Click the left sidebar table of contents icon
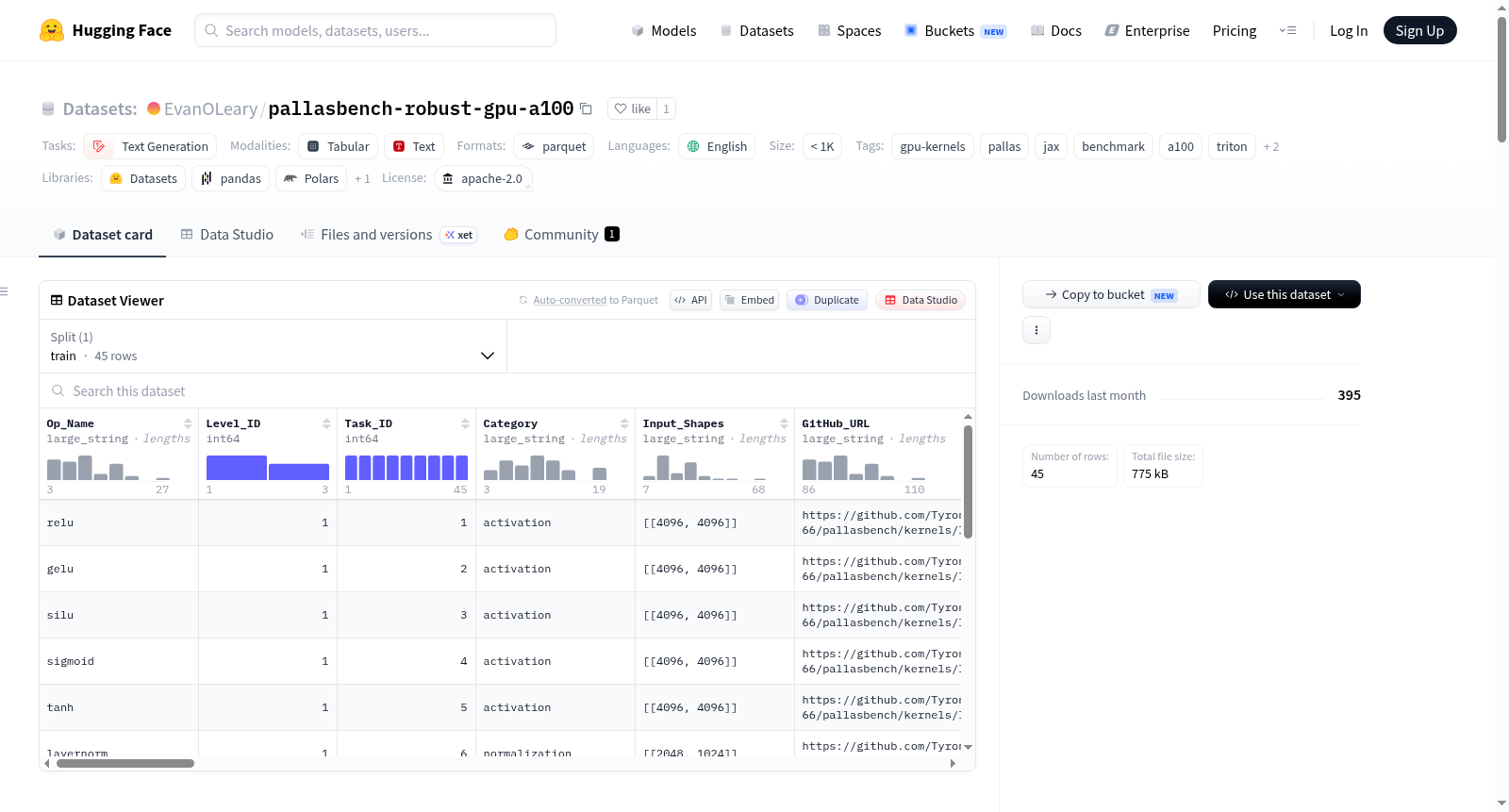Screen dimensions: 1509x812 point(5,291)
